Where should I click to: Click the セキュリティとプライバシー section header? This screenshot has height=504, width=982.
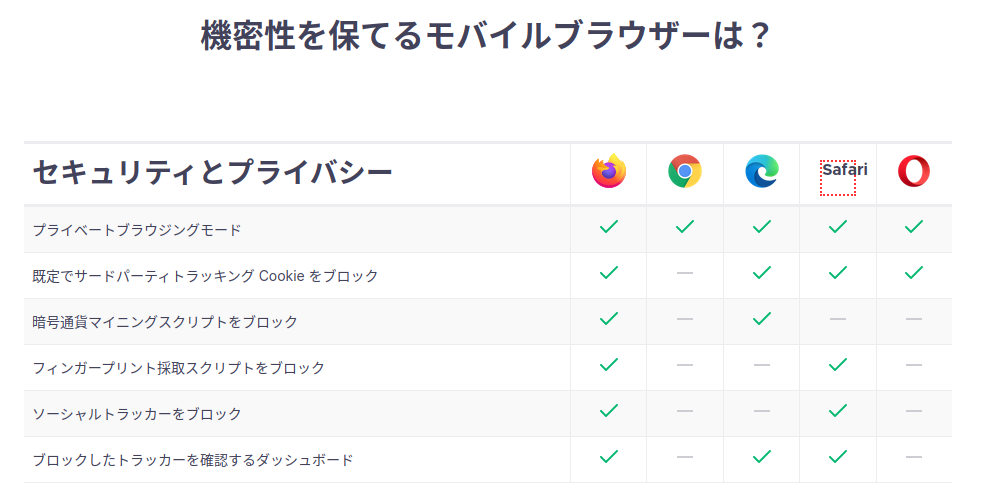[212, 173]
